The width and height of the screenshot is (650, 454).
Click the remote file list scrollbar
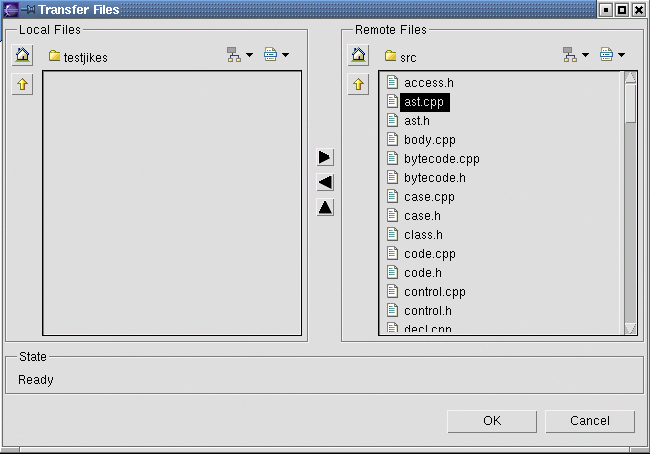[630, 200]
